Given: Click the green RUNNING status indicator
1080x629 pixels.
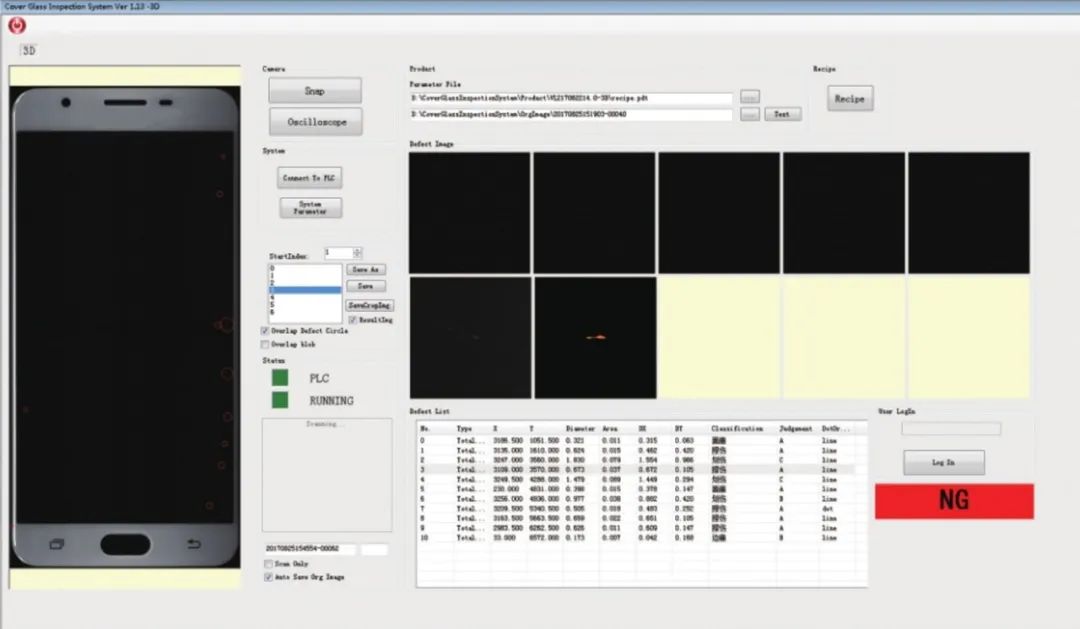Looking at the screenshot, I should coord(280,400).
